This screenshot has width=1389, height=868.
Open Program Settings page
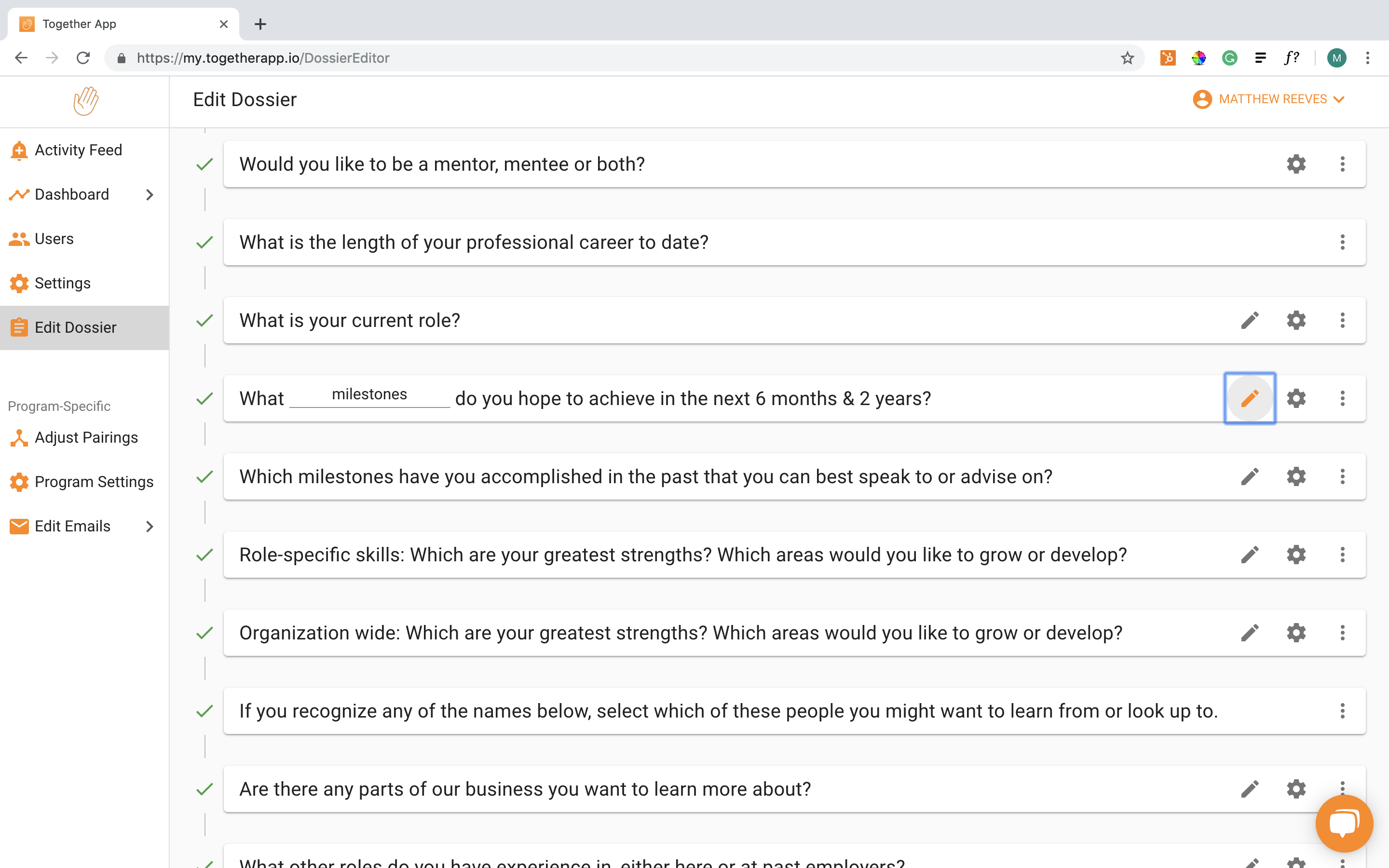point(94,482)
